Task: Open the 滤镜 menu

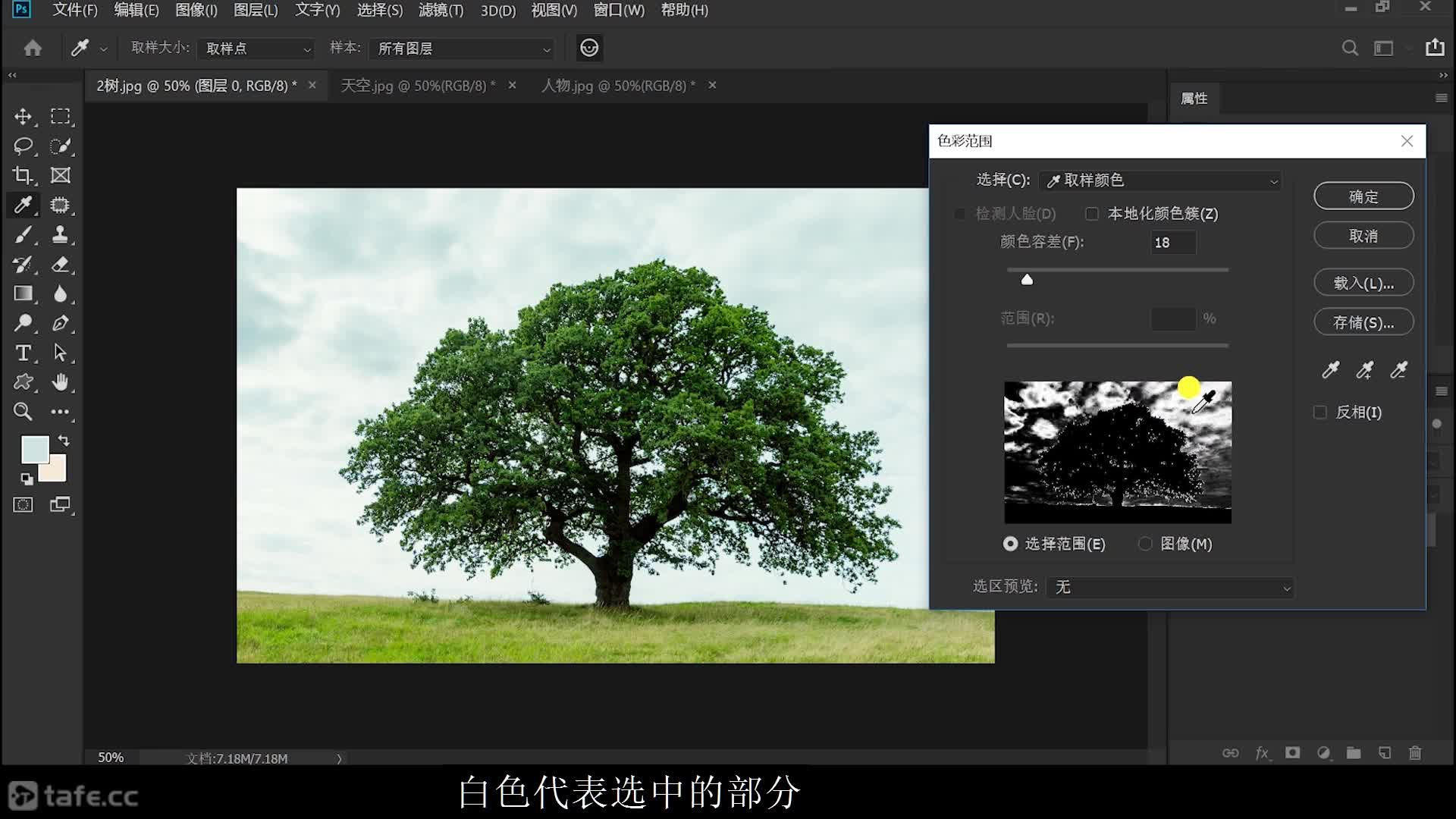Action: click(x=441, y=10)
